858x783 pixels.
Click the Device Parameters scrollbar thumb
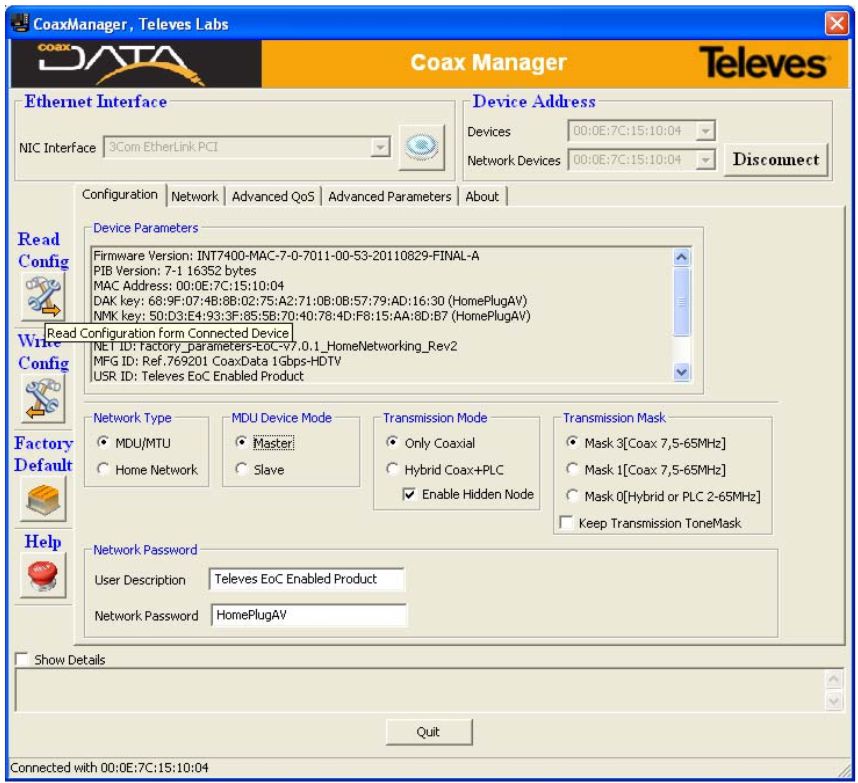pos(681,301)
